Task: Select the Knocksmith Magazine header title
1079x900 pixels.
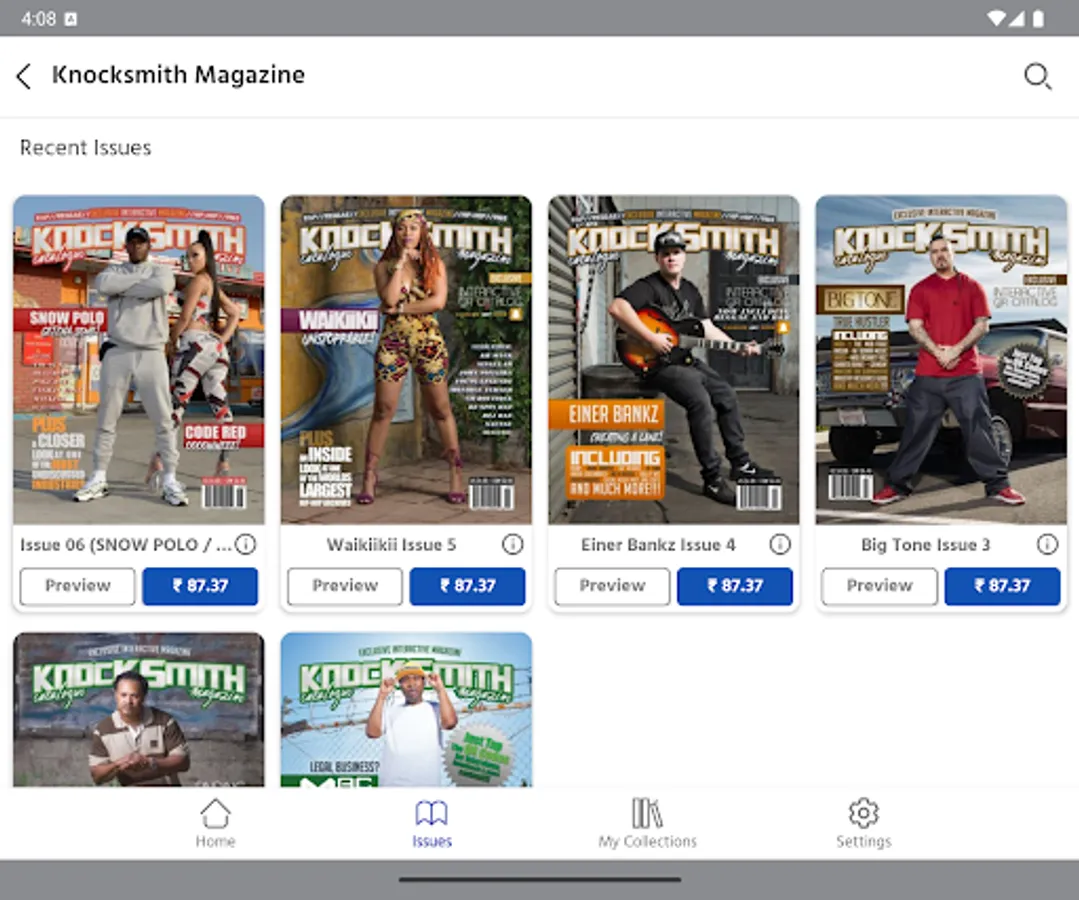Action: tap(178, 74)
